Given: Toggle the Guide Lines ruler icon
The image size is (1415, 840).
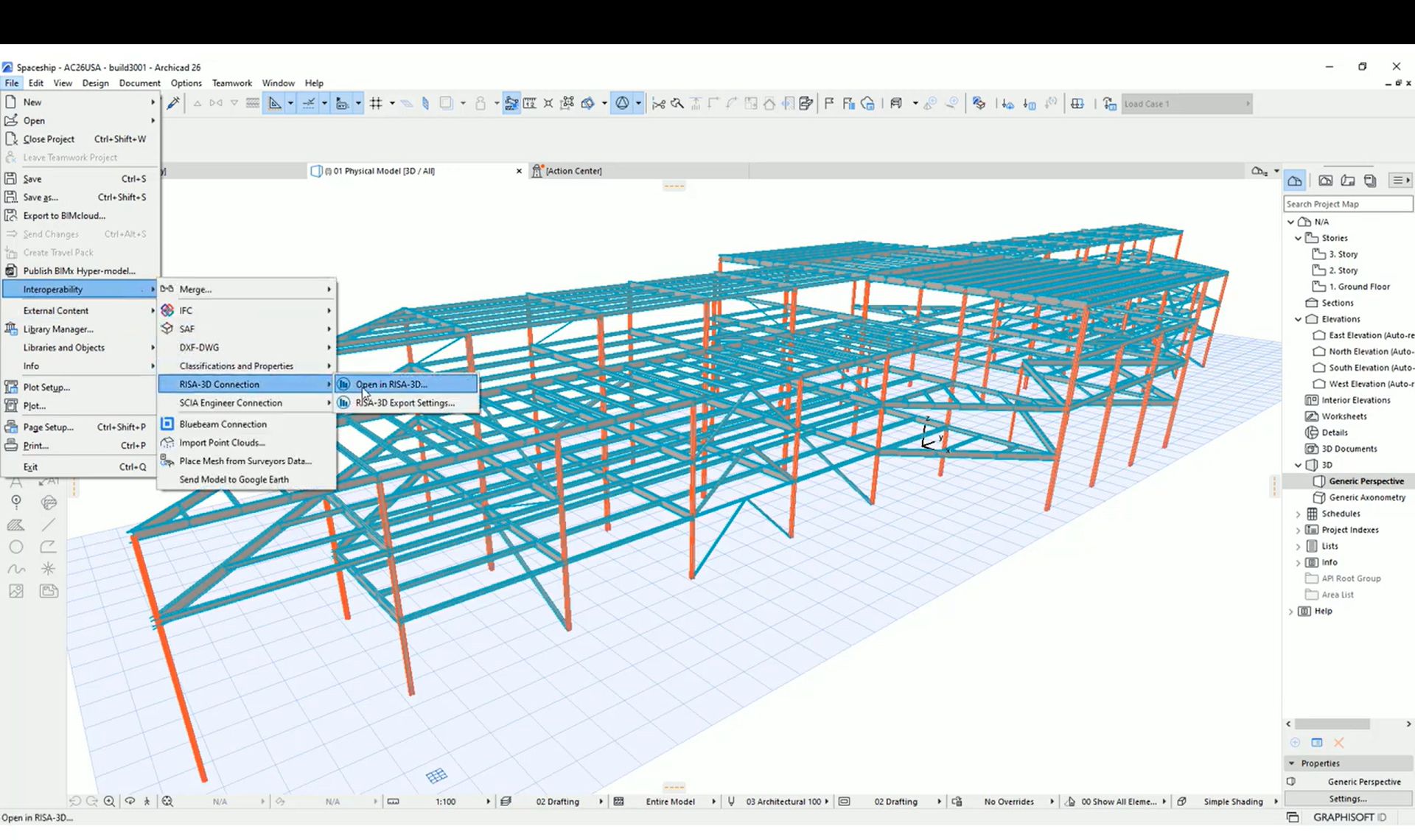Looking at the screenshot, I should click(x=275, y=103).
